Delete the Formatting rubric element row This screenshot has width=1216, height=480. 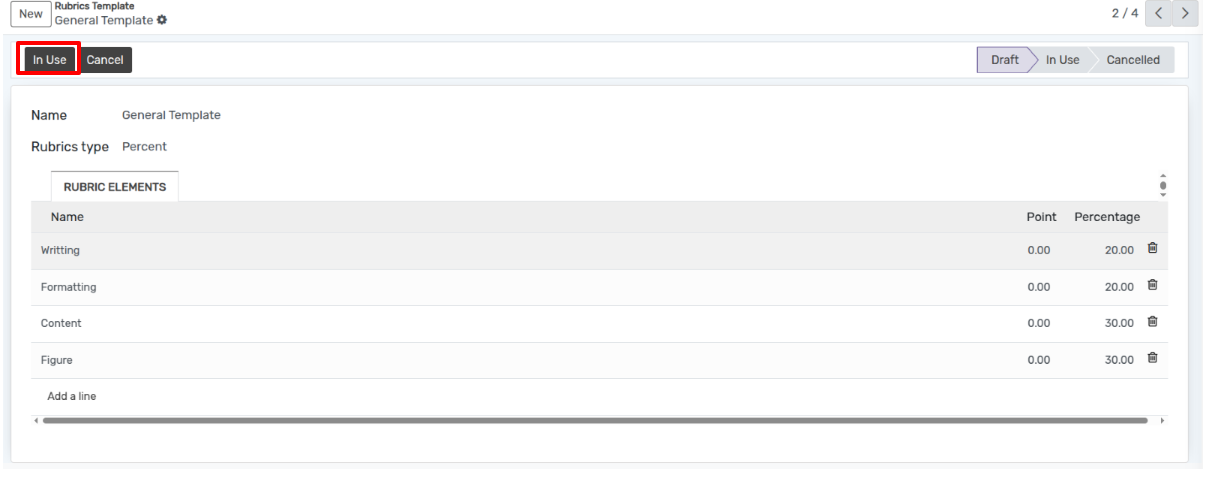coord(1152,285)
